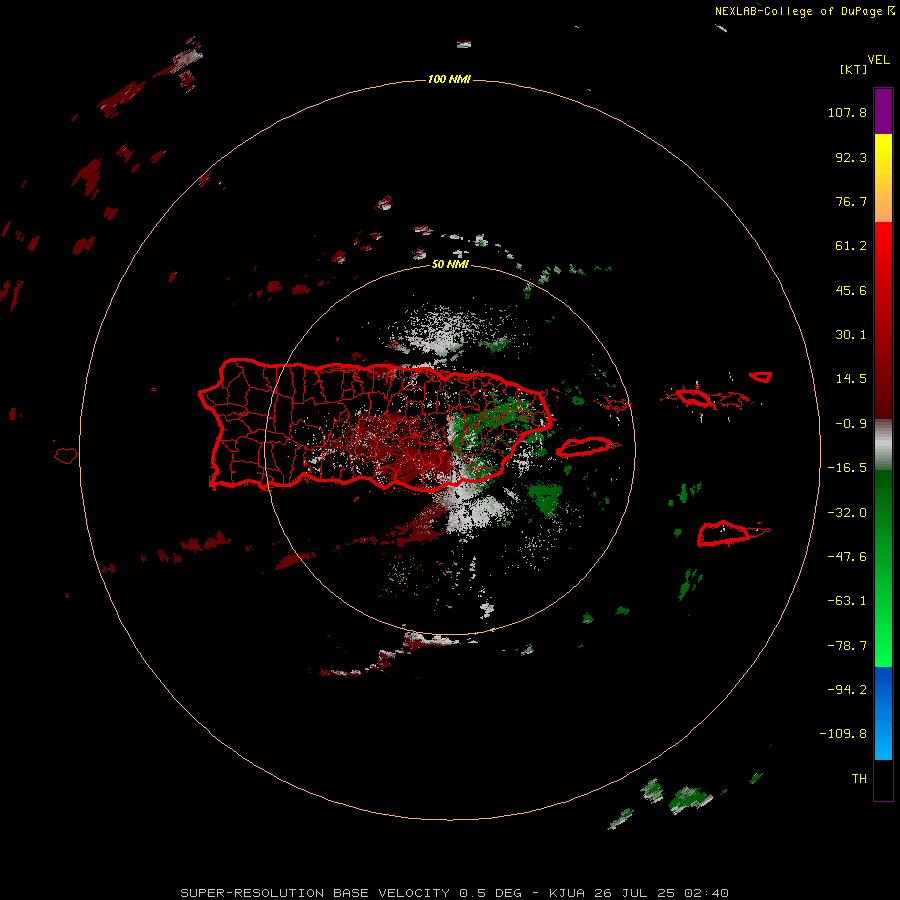Click the Super-Resolution Base Velocity caption

[455, 893]
